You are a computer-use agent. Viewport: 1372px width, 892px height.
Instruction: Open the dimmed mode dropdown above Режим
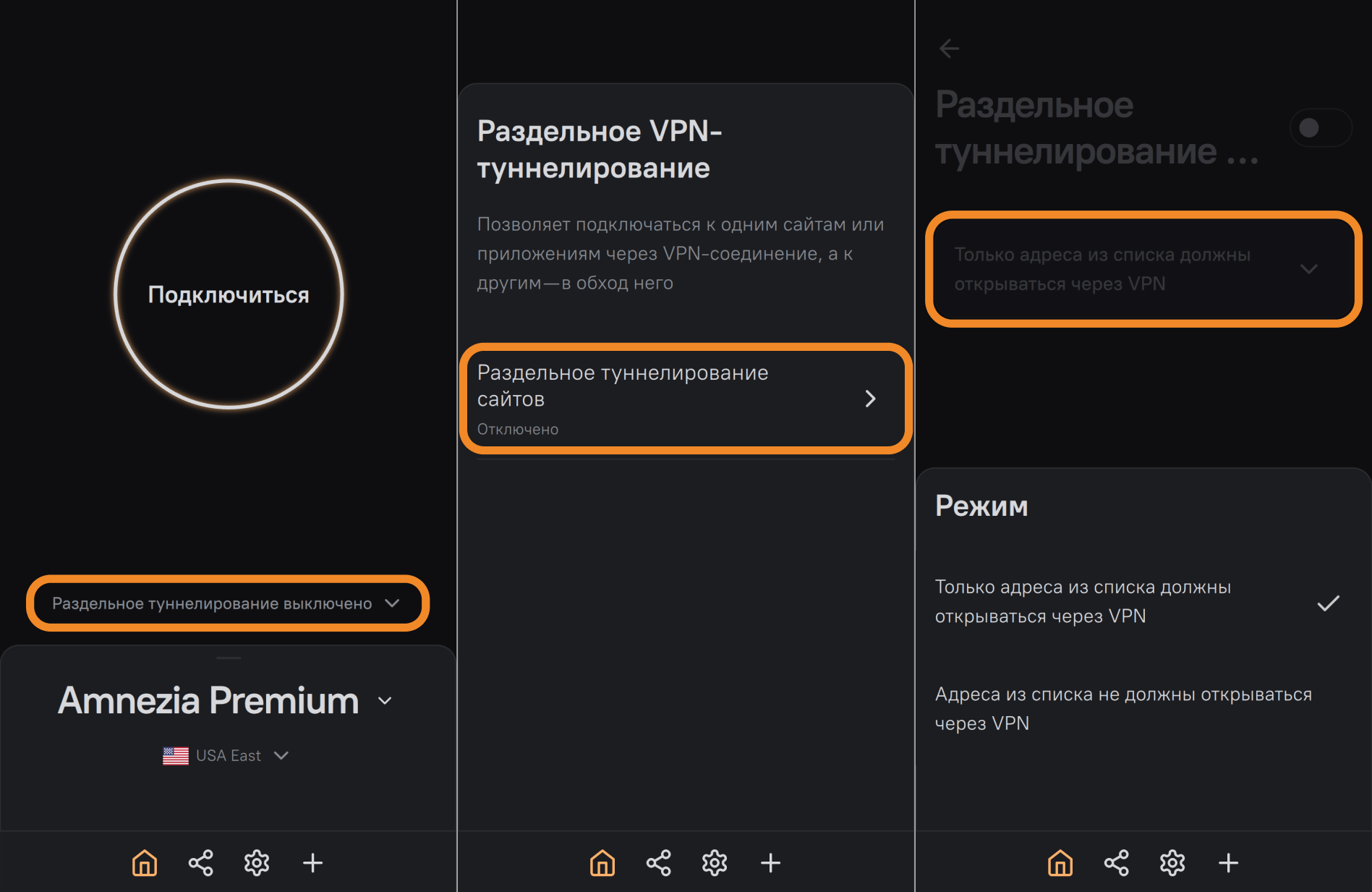pyautogui.click(x=1143, y=269)
